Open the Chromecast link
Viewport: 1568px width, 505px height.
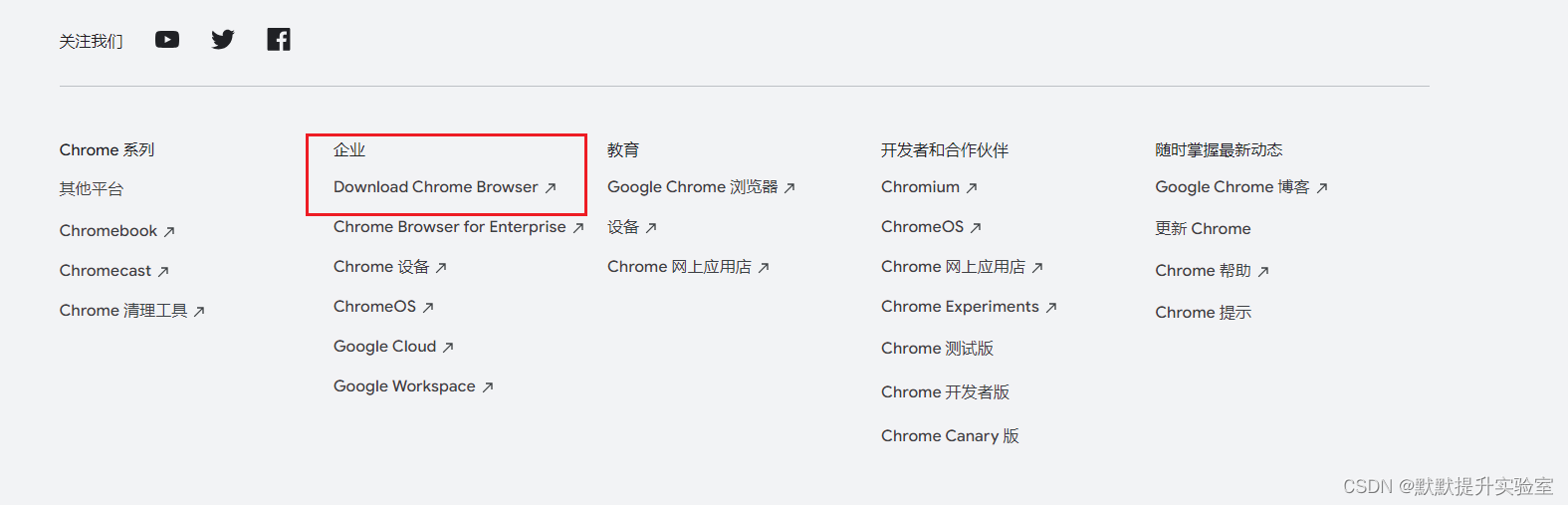click(114, 271)
